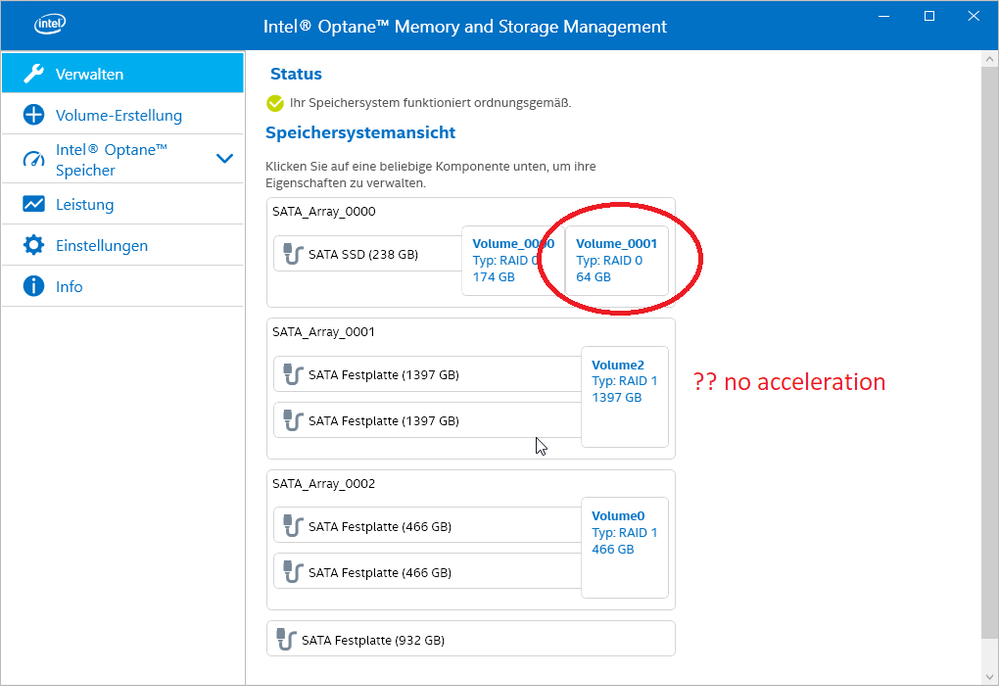The height and width of the screenshot is (686, 999).
Task: Go to the Leistung page
Action: (123, 204)
